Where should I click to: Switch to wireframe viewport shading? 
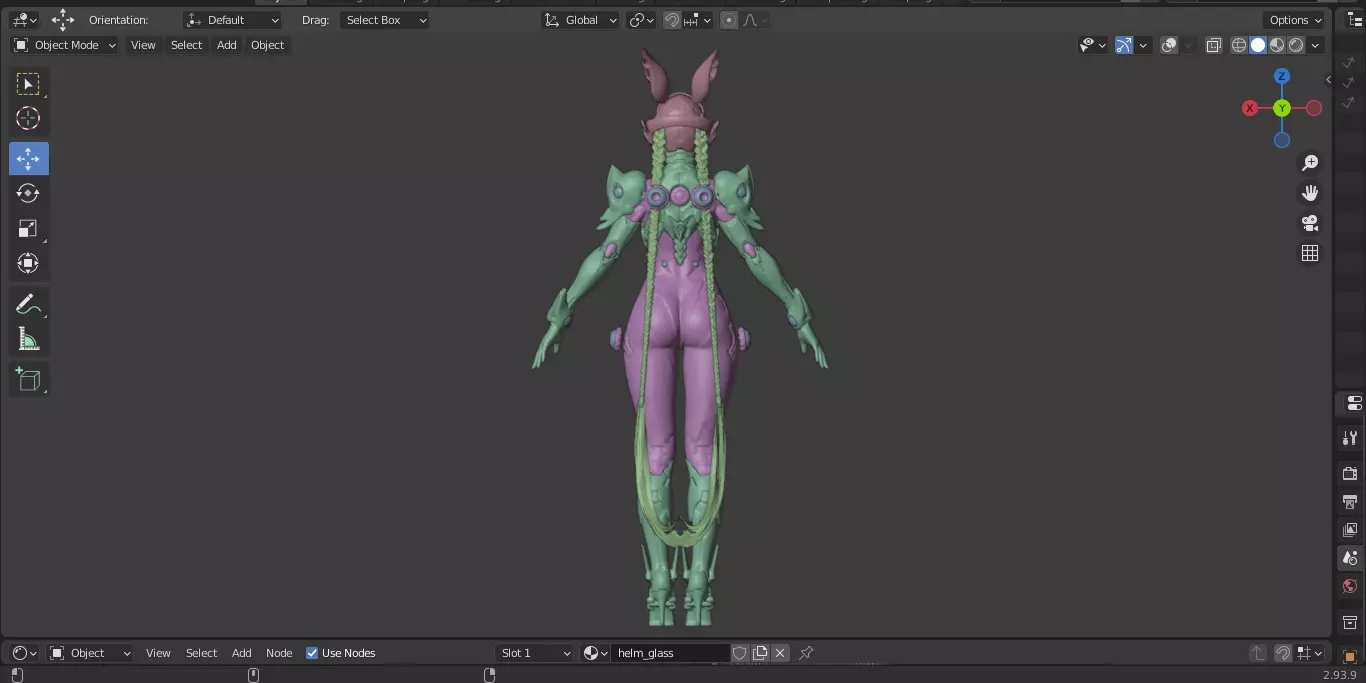tap(1239, 45)
